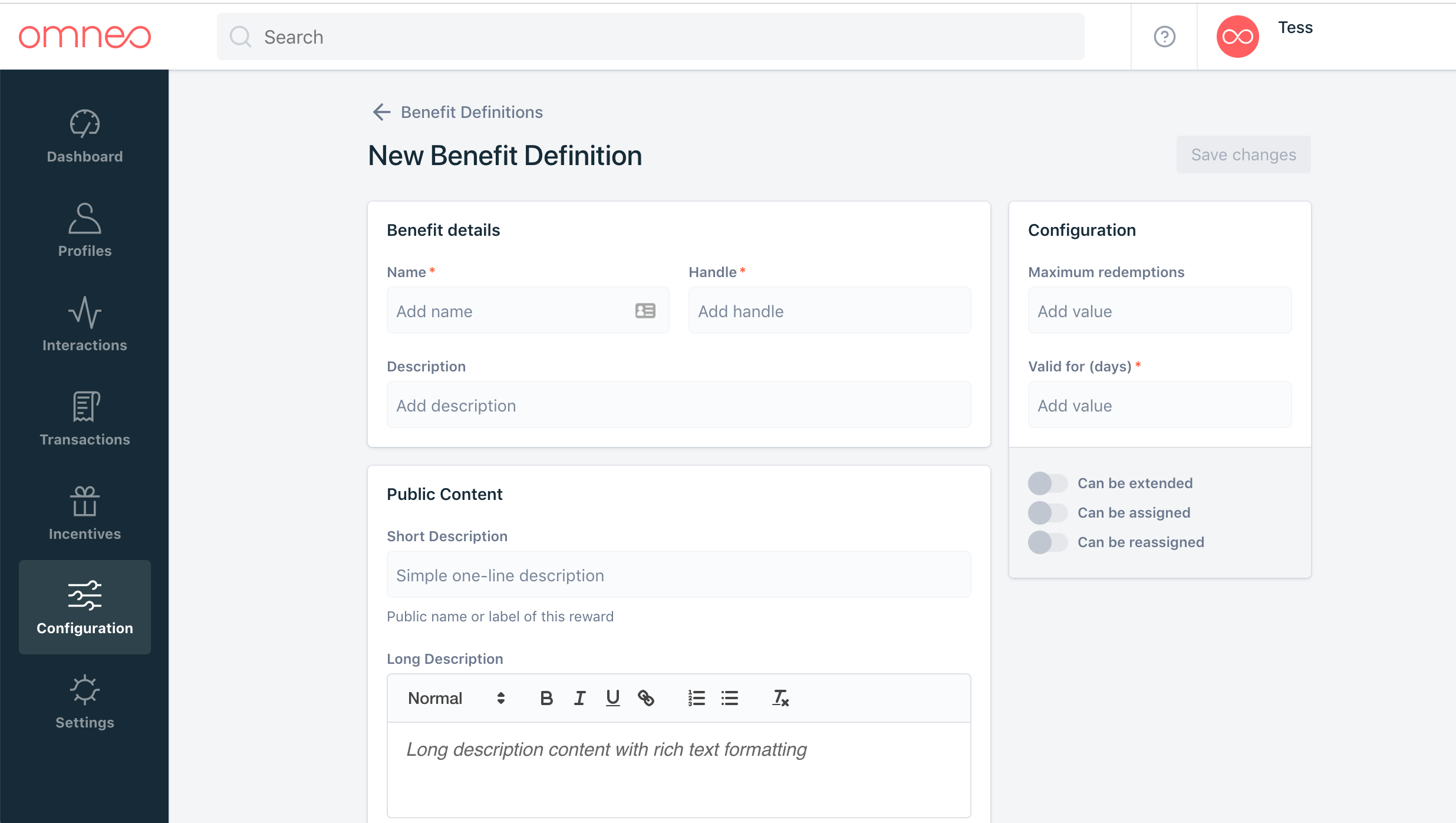Open Interactions from the sidebar
This screenshot has height=823, width=1456.
pyautogui.click(x=85, y=325)
